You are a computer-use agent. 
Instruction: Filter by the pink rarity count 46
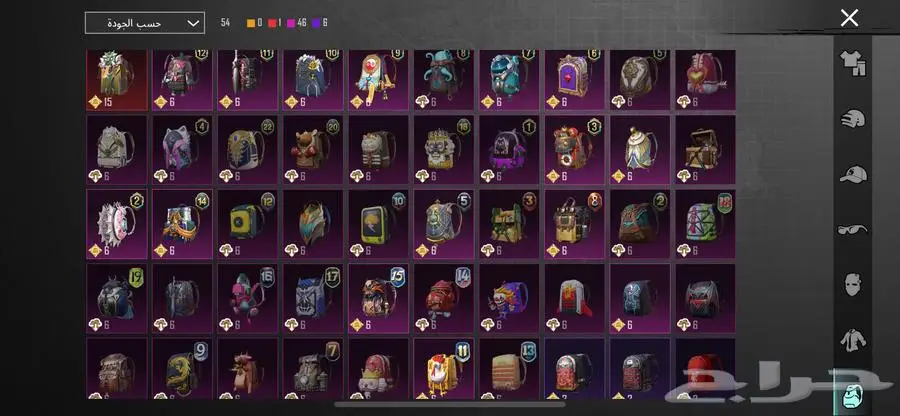[x=297, y=23]
